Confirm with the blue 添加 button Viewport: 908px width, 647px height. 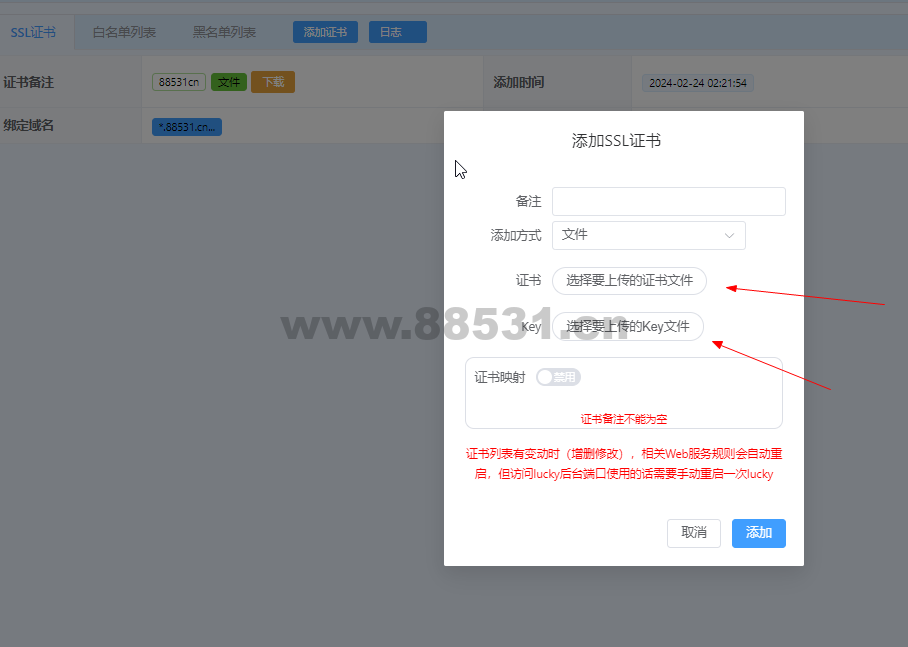point(759,533)
